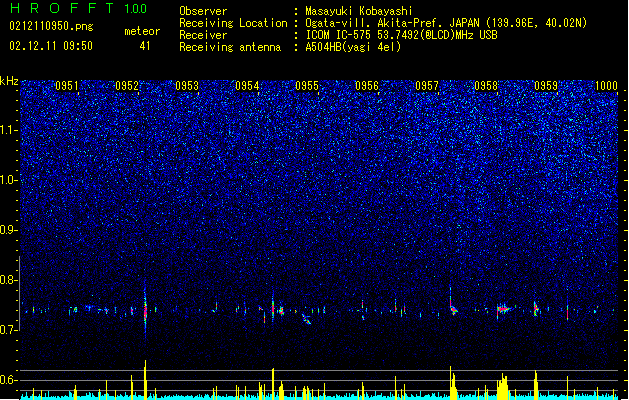Click the kHz axis unit label

pyautogui.click(x=9, y=81)
